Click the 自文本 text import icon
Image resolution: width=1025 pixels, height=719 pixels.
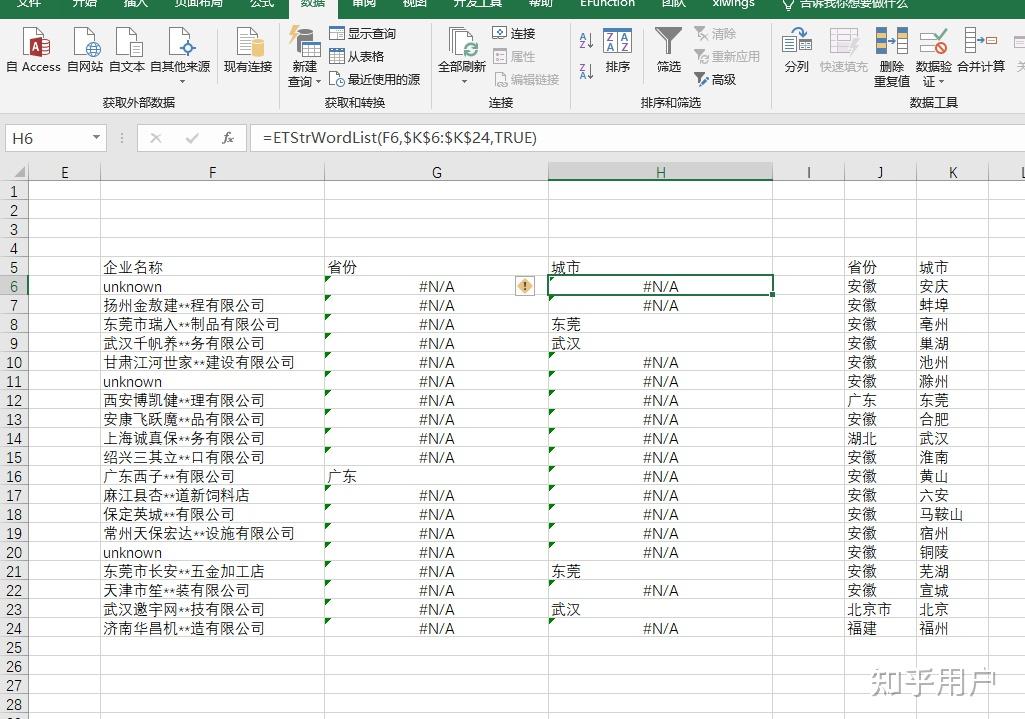pyautogui.click(x=127, y=49)
